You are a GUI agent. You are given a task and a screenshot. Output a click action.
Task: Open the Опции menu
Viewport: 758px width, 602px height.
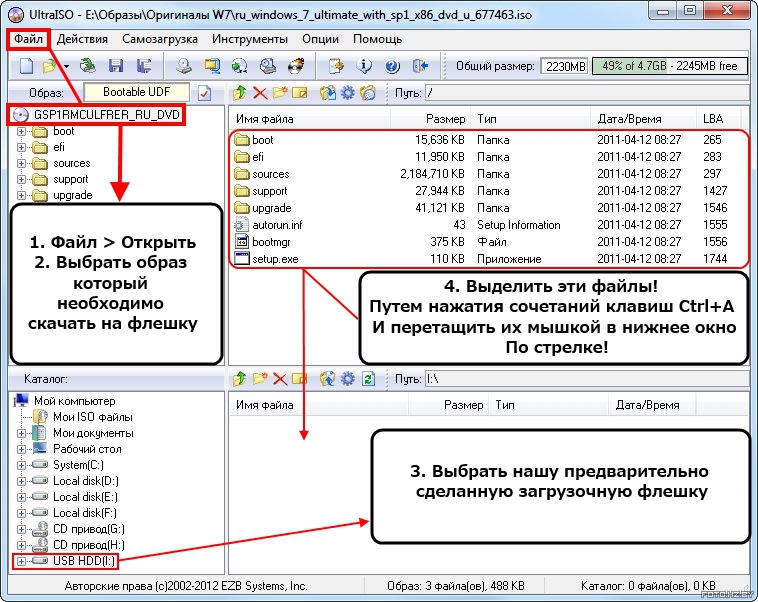point(320,39)
